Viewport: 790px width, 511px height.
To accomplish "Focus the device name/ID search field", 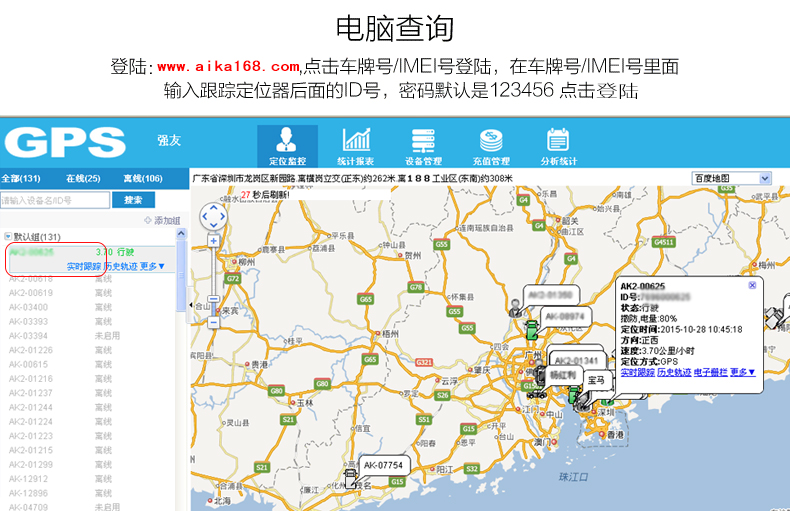I will [55, 200].
